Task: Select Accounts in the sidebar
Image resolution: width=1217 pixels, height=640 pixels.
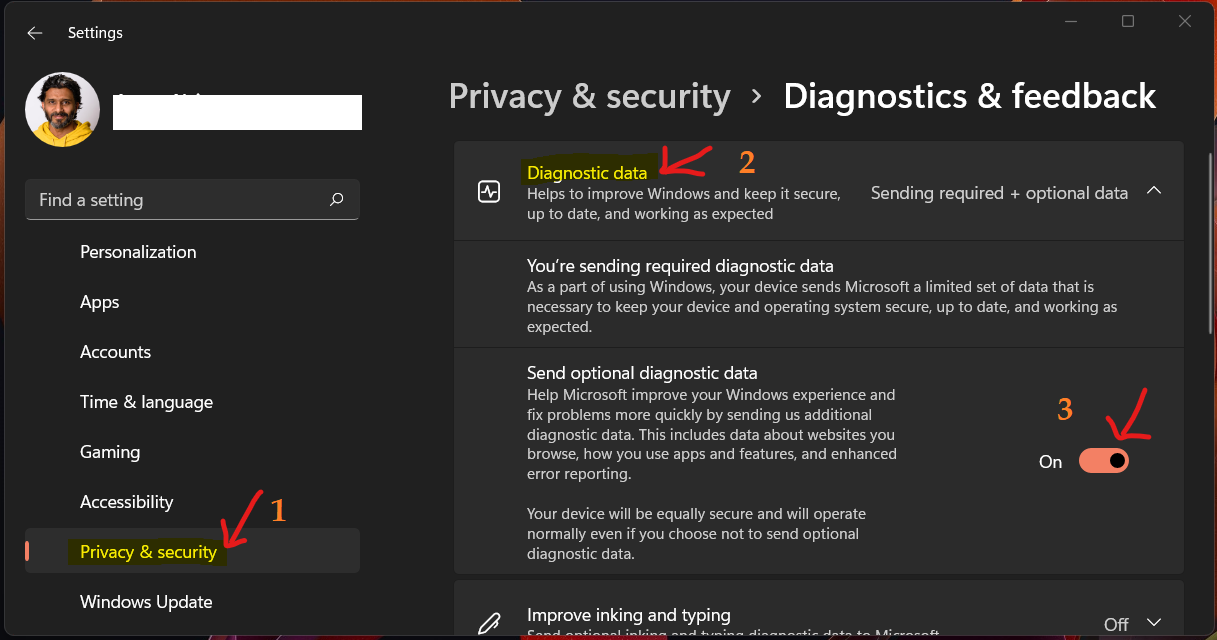Action: pos(115,351)
